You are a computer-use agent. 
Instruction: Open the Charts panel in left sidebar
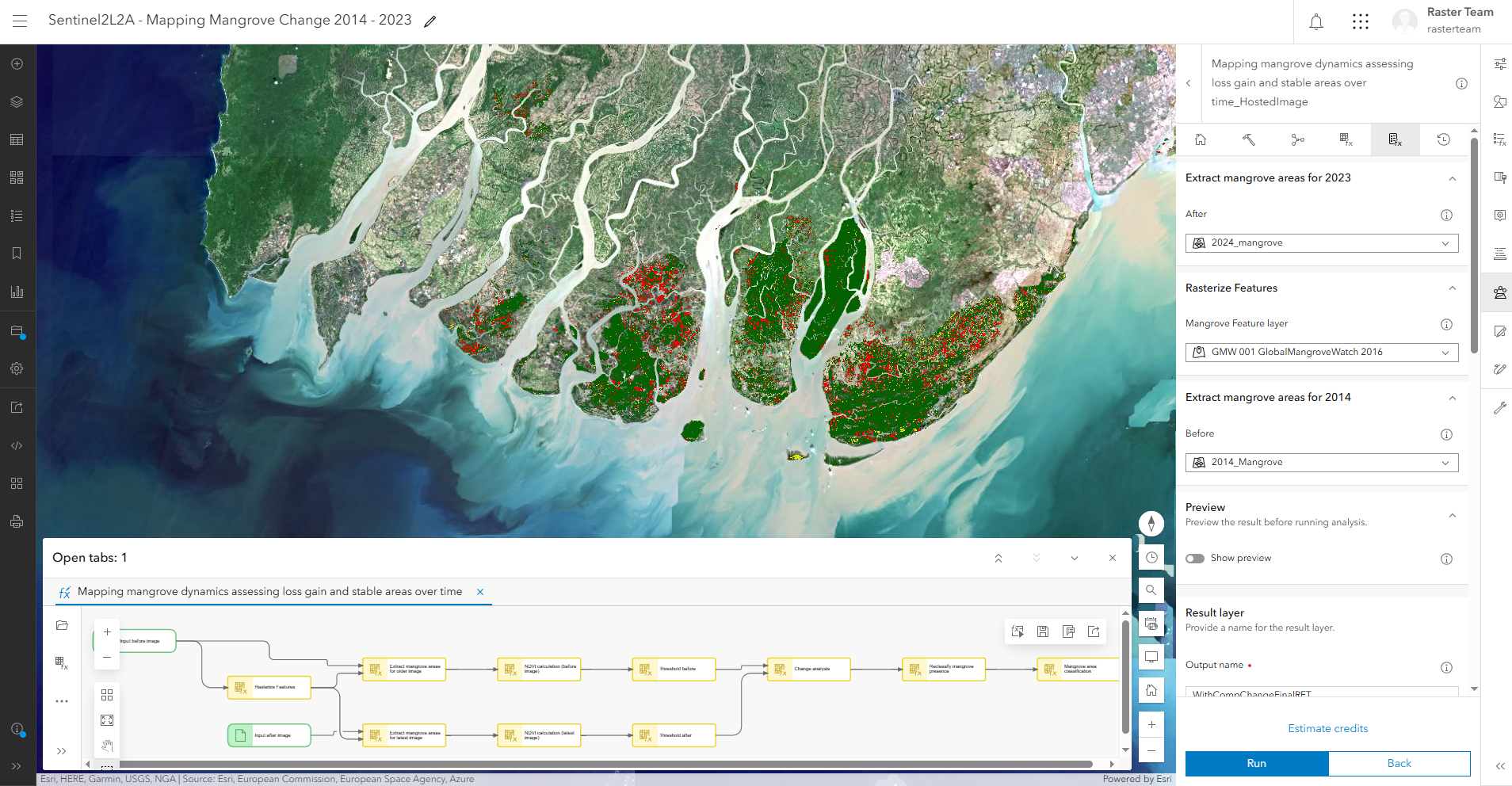coord(17,292)
